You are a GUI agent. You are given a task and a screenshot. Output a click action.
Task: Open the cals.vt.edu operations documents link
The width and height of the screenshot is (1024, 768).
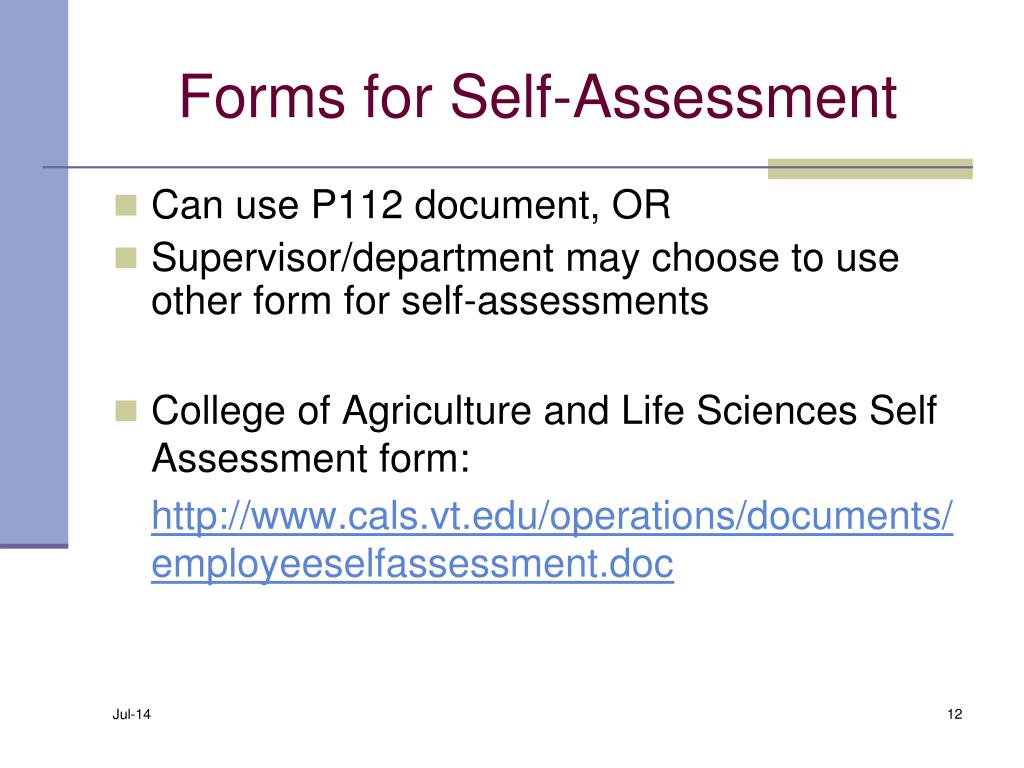pos(552,516)
